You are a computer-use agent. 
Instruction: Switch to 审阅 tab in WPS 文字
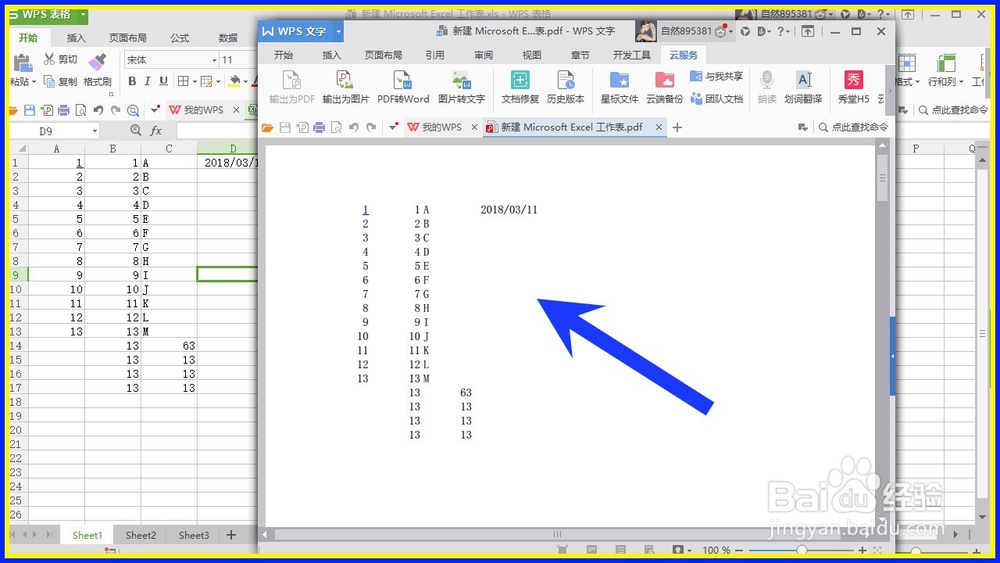[483, 55]
